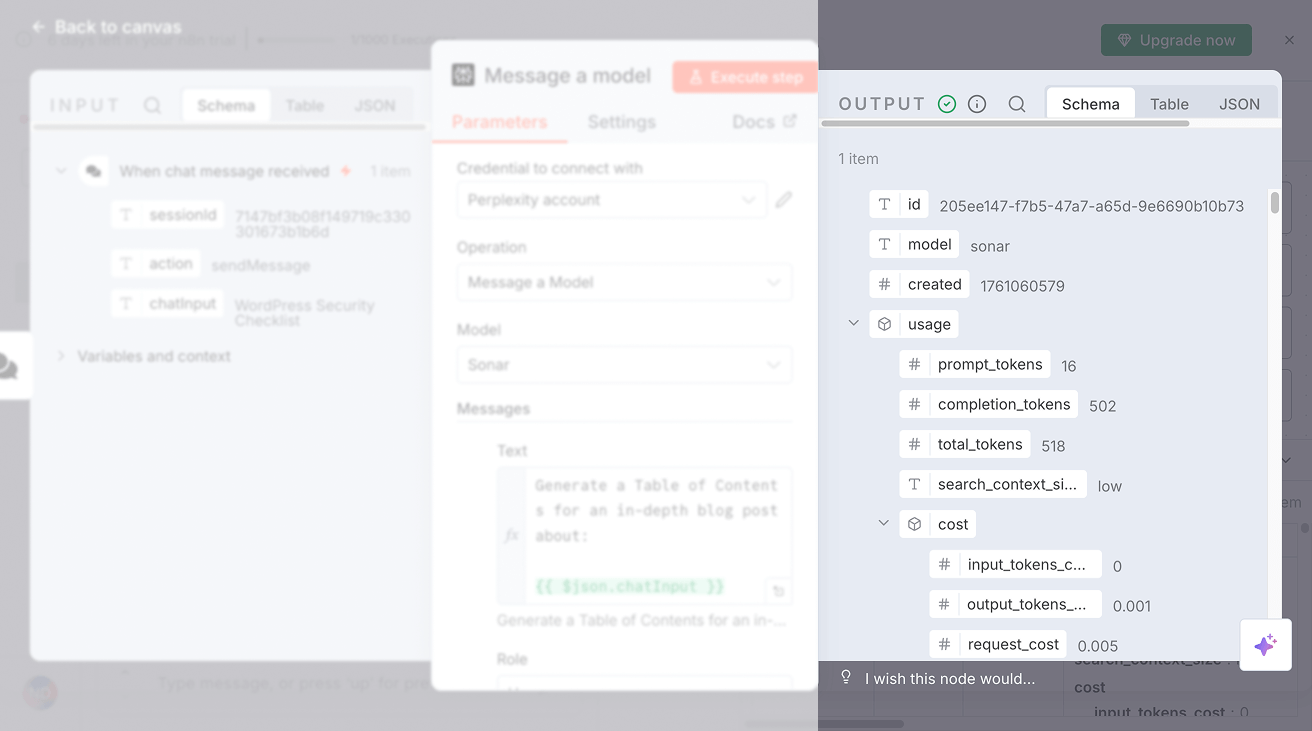Open the Operation dropdown

pos(624,282)
